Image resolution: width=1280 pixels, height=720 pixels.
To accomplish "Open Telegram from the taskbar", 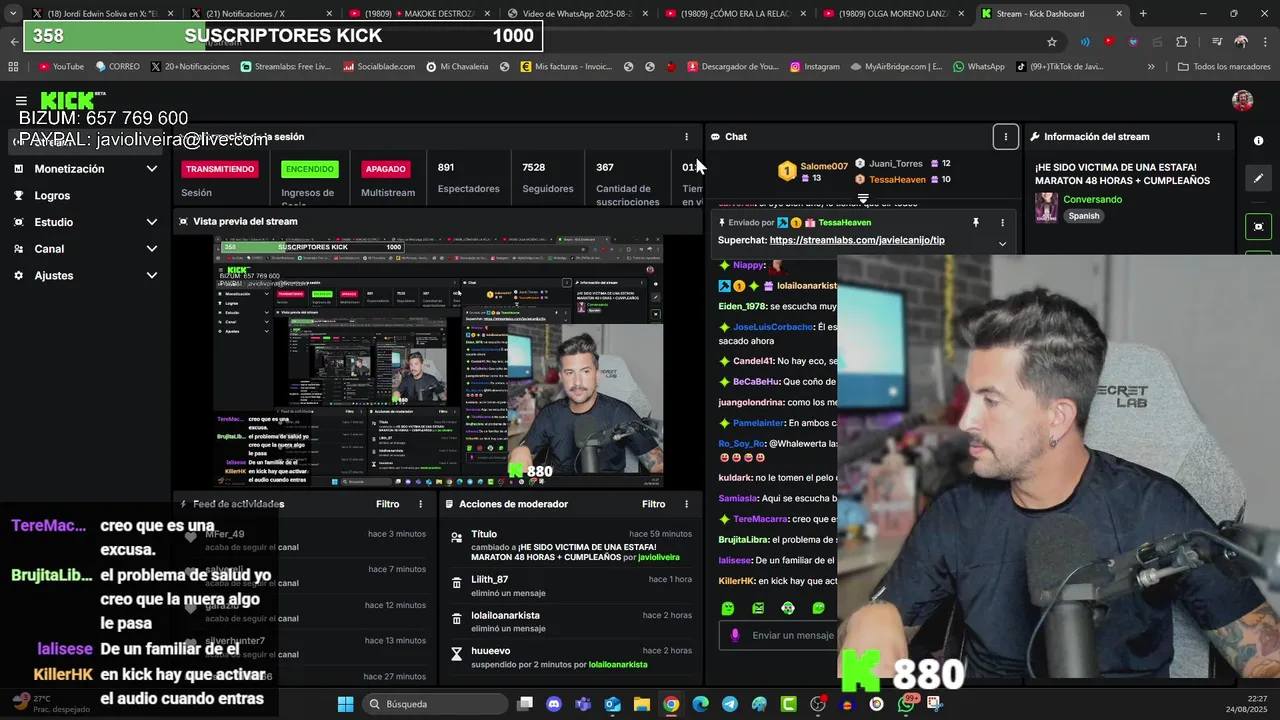I will click(x=730, y=704).
